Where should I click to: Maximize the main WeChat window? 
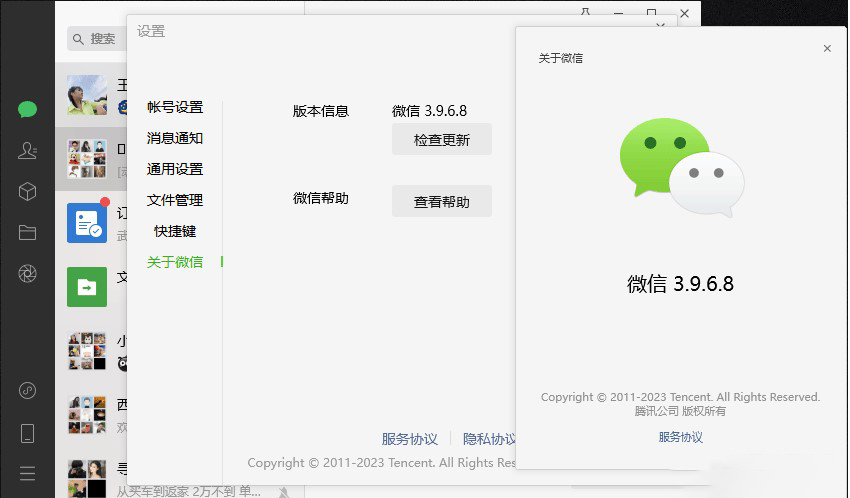(x=652, y=12)
